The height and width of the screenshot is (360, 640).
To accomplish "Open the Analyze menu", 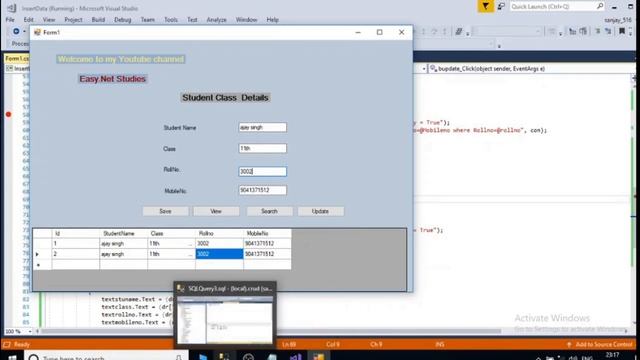I will [216, 20].
